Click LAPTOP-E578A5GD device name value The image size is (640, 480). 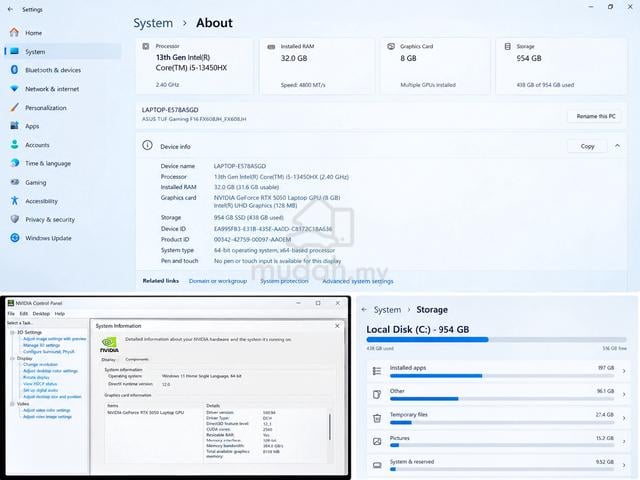240,166
